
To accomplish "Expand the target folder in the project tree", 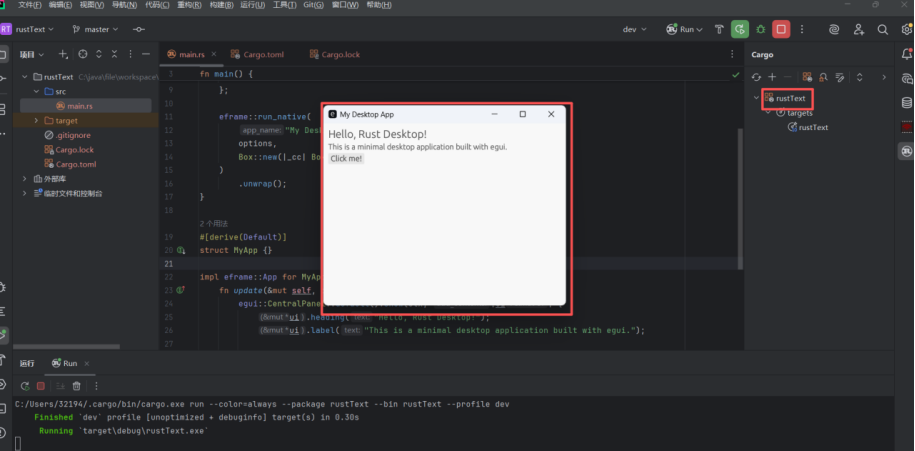I will tap(36, 121).
